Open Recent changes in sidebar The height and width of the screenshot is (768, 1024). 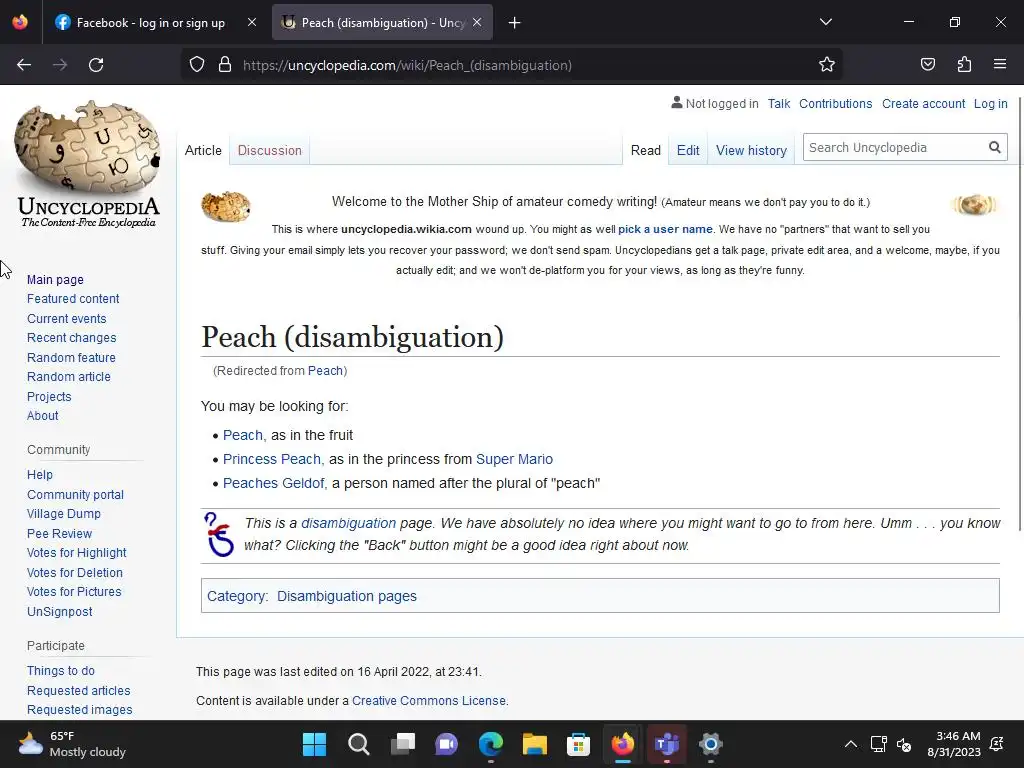coord(71,338)
